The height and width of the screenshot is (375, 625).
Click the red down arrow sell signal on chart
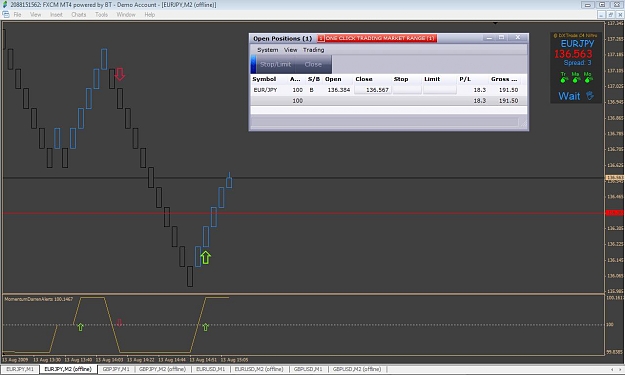120,74
